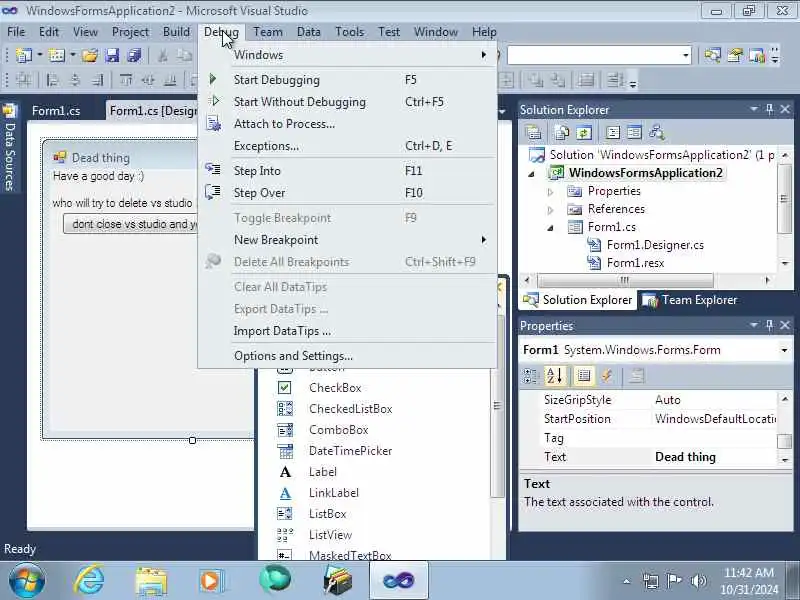
Task: Choose Import DataTips ... menu entry
Action: [x=347, y=331]
